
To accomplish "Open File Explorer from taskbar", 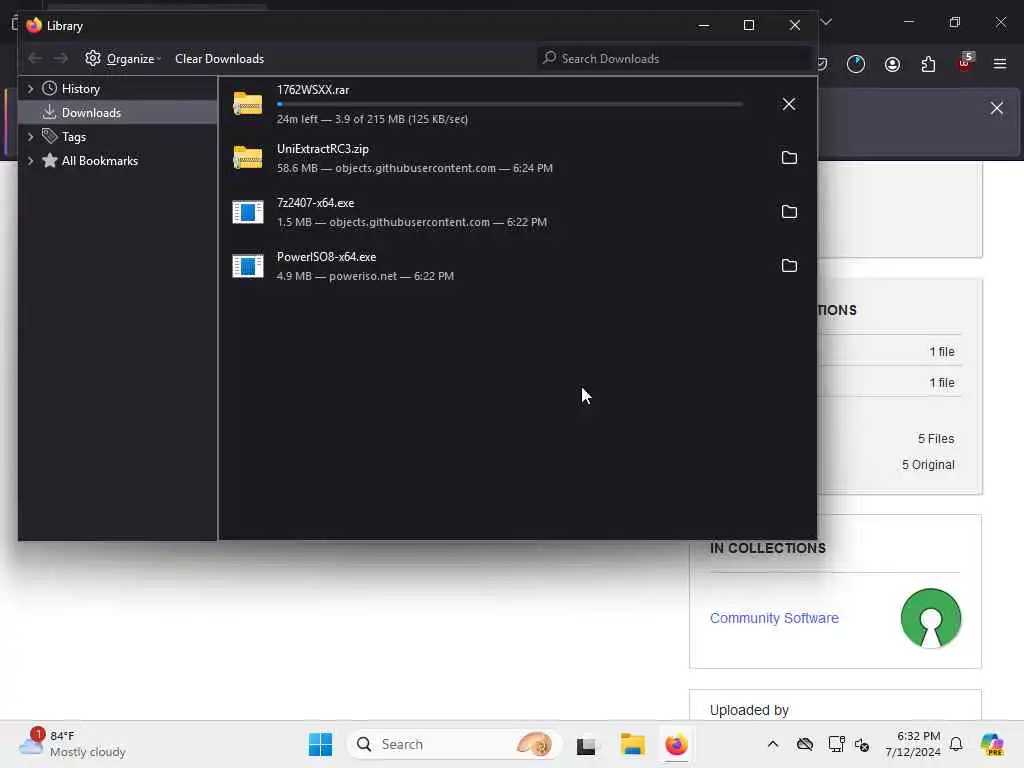I will [x=632, y=744].
